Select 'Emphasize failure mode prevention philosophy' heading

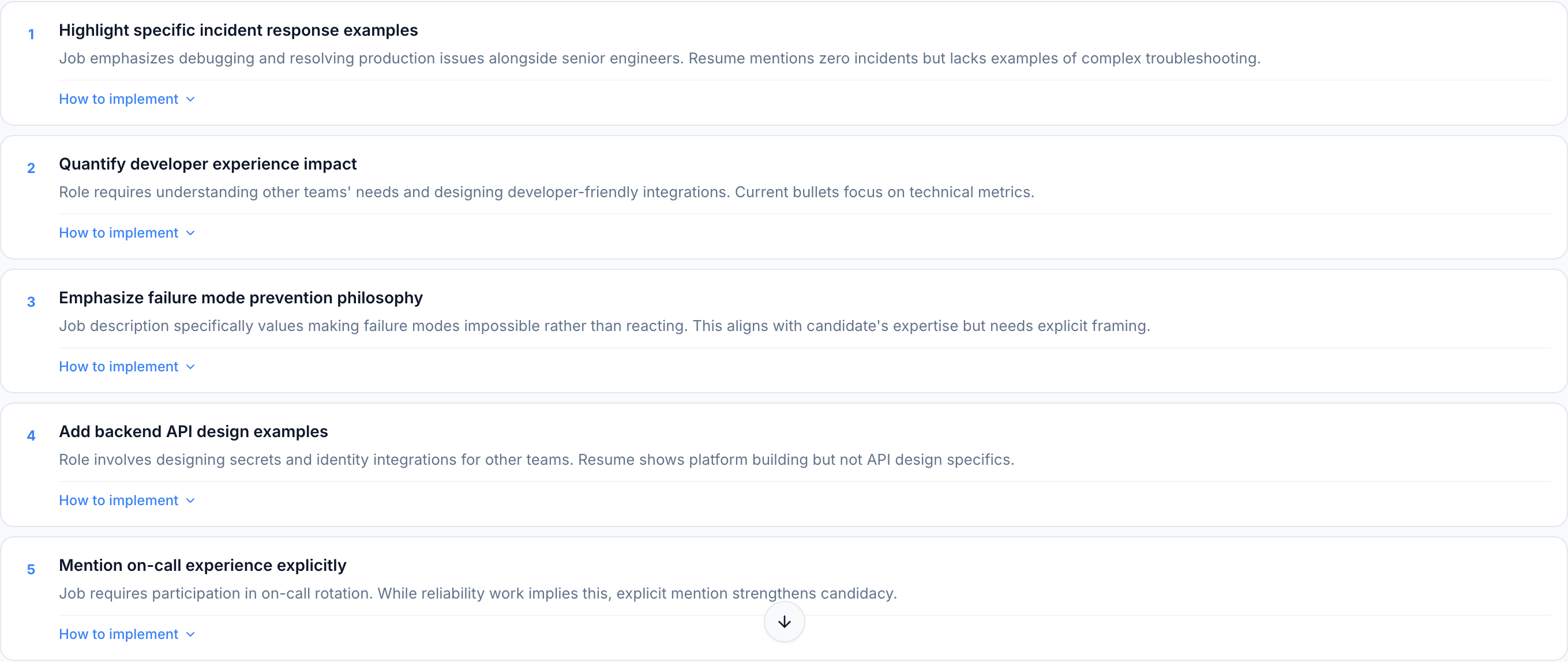241,298
